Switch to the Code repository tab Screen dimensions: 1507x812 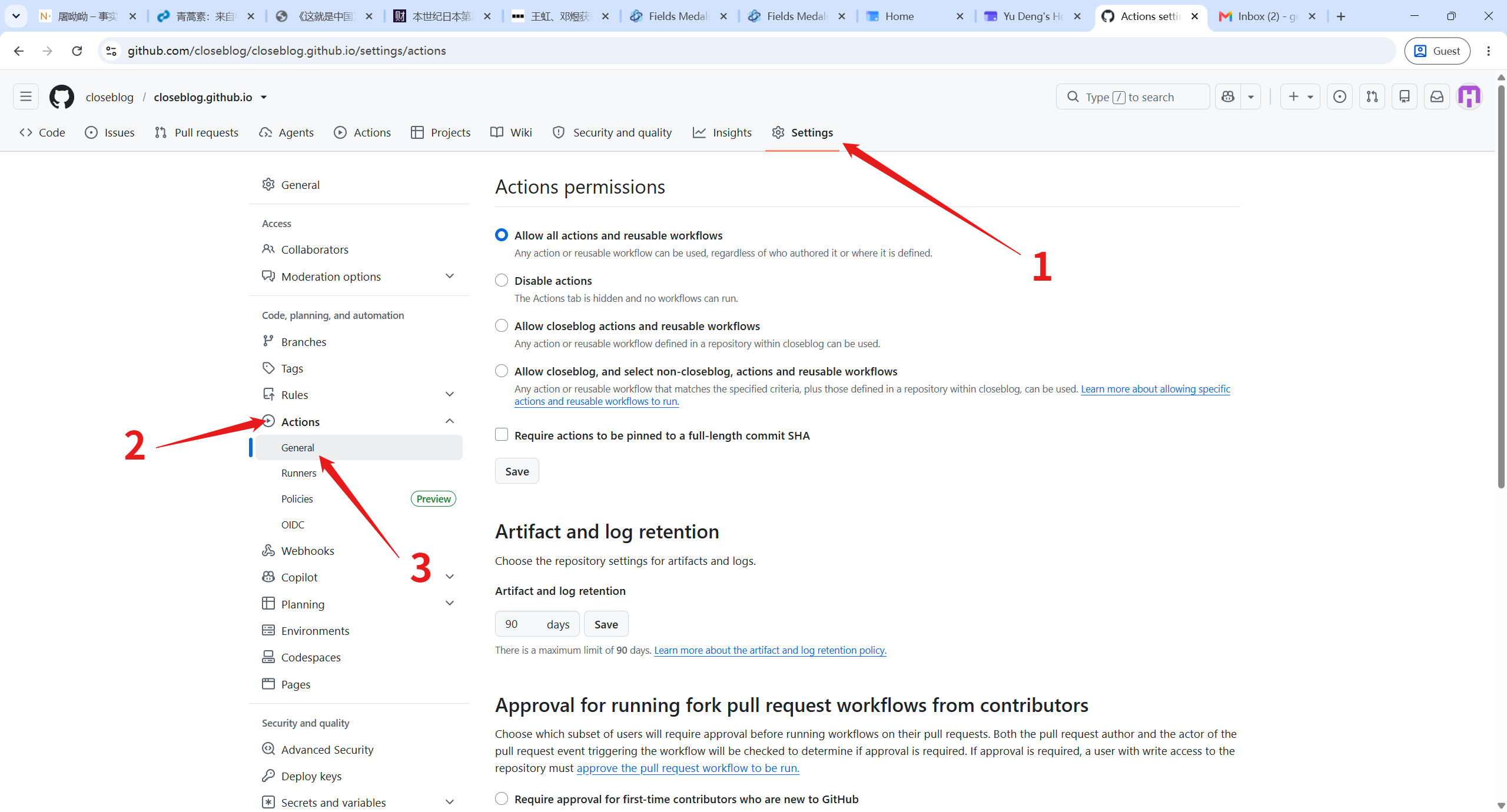[x=42, y=132]
